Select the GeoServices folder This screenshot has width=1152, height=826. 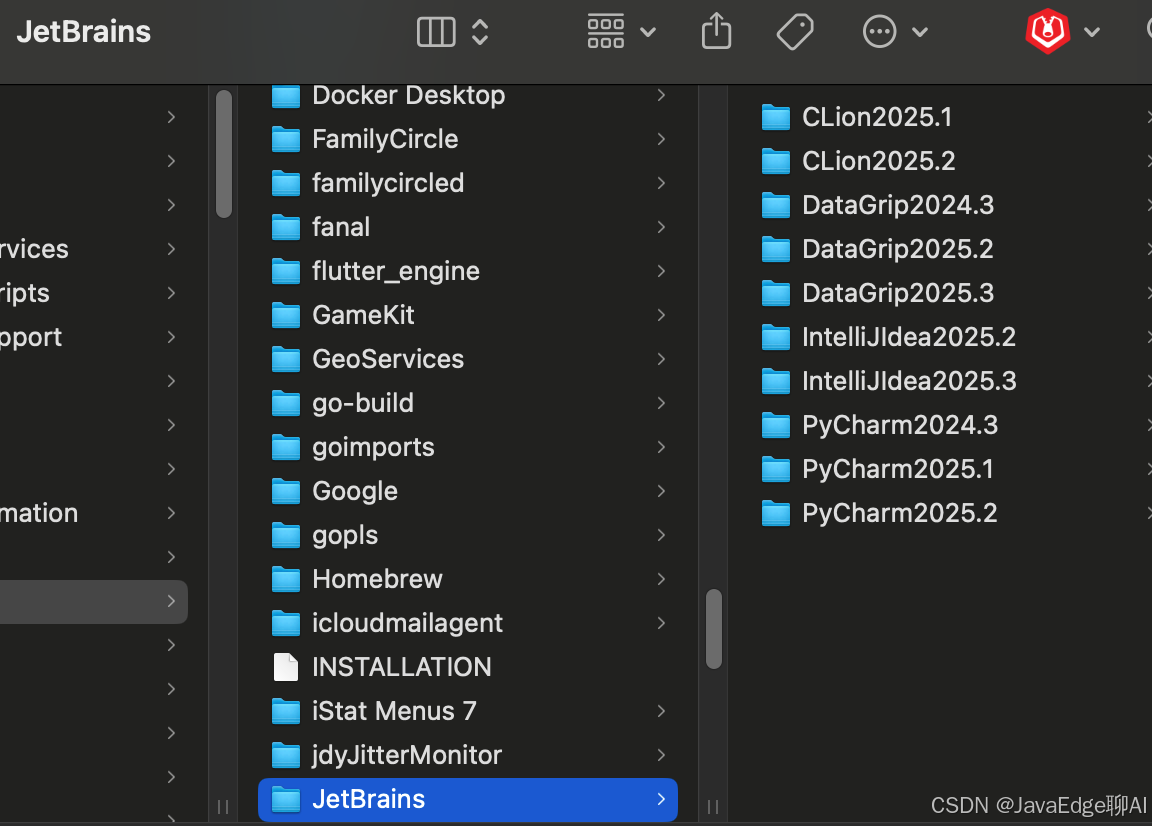[468, 359]
